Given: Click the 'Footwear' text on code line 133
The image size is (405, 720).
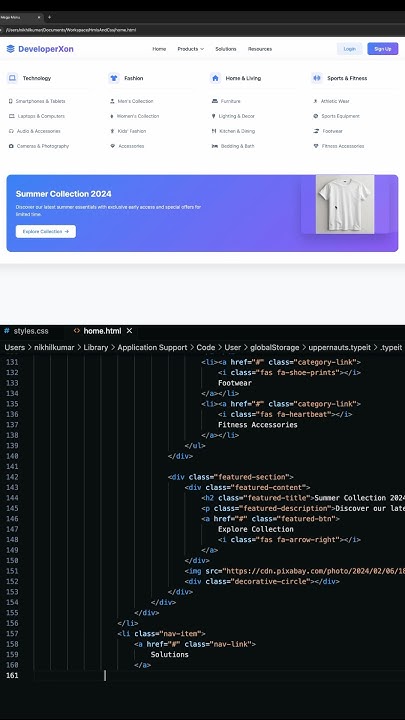Looking at the screenshot, I should point(235,383).
